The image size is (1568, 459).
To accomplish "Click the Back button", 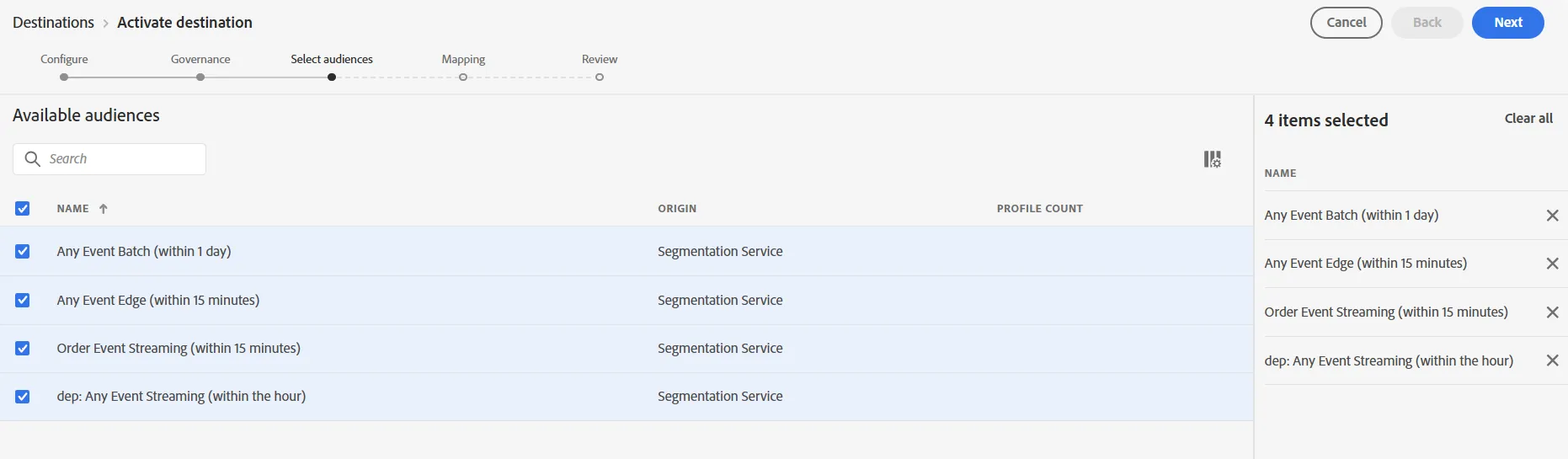I will [1427, 23].
